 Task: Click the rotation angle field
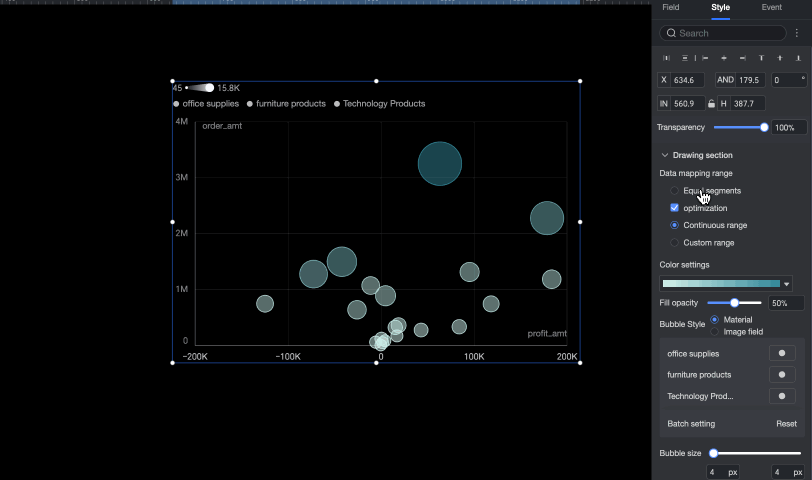tap(789, 80)
